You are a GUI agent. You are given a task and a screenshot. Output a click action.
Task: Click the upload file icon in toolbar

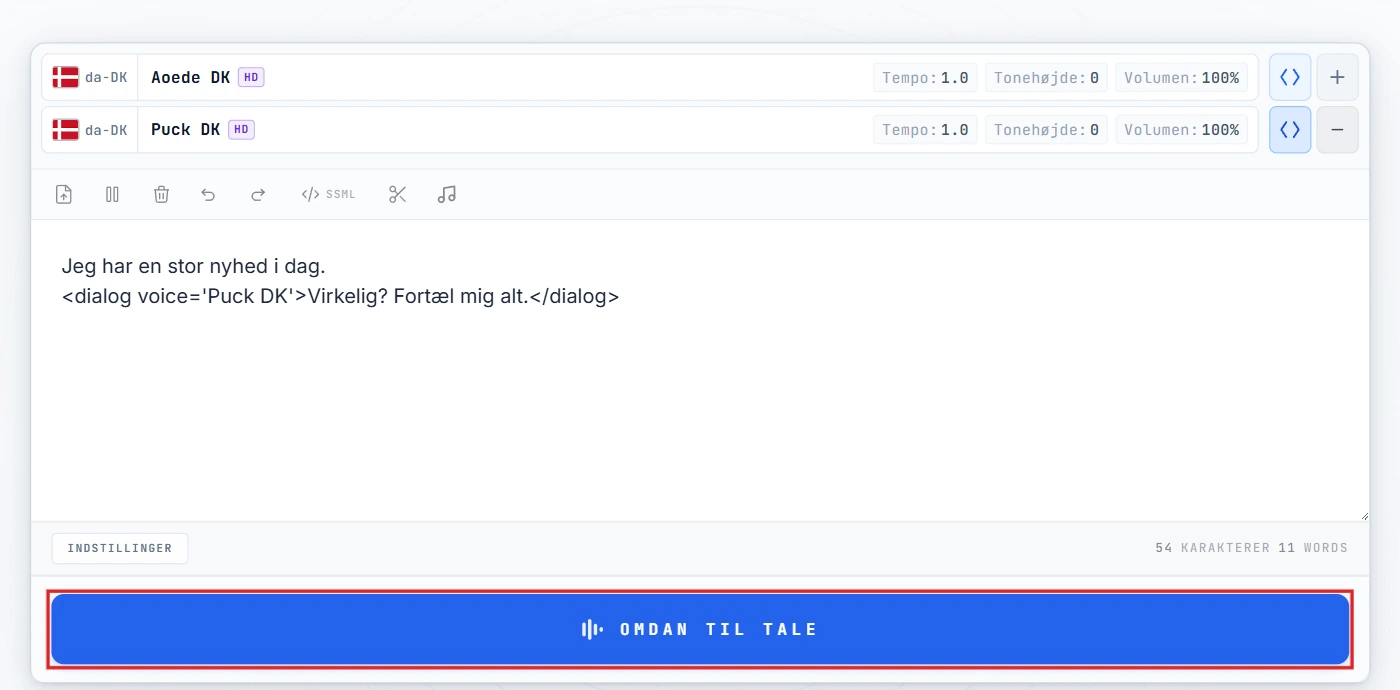(x=64, y=195)
